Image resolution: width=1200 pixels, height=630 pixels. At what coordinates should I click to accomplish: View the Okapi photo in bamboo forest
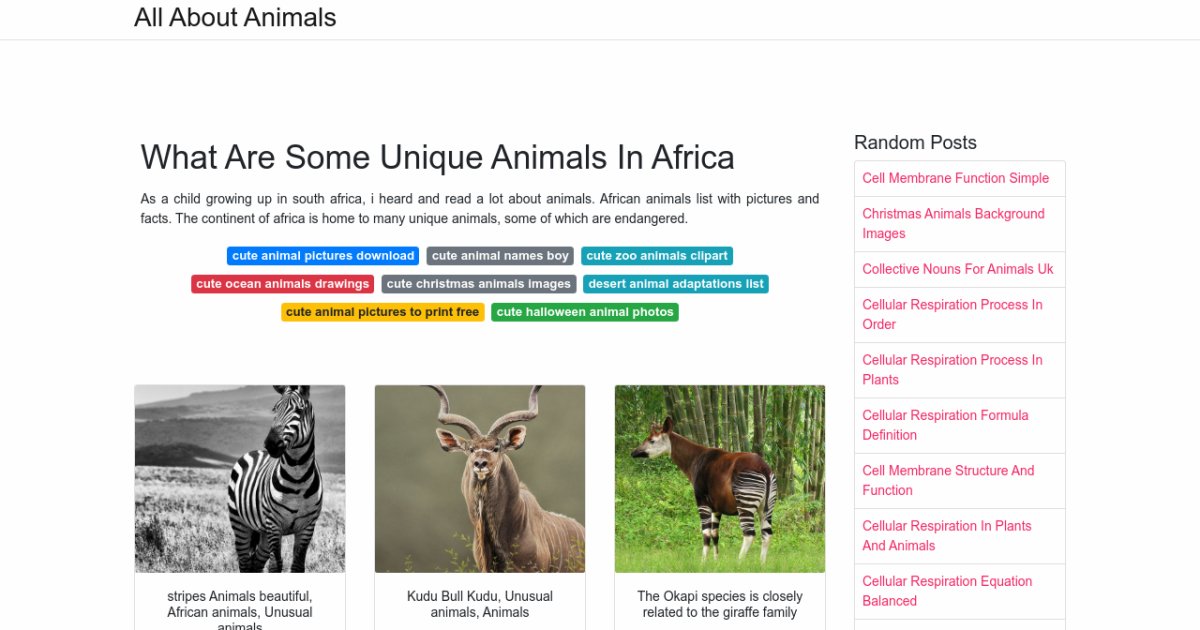coord(720,479)
